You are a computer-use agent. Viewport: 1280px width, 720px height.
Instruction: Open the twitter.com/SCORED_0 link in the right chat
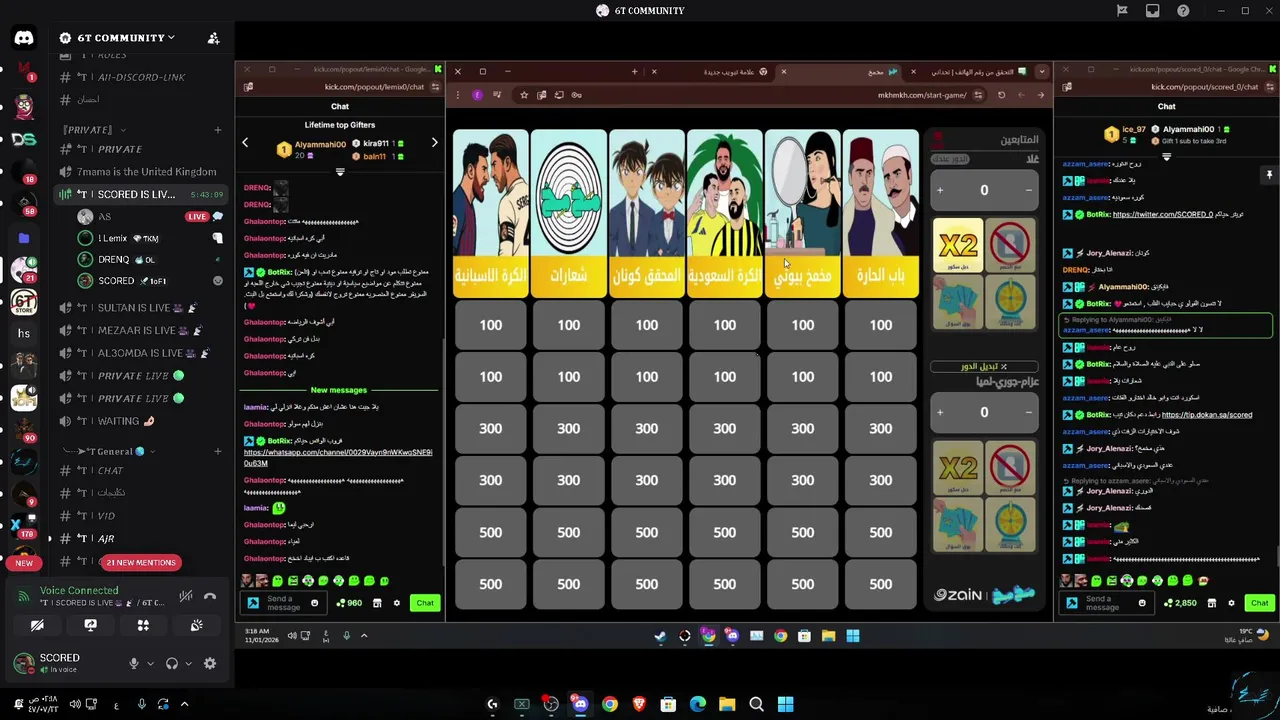[1163, 214]
